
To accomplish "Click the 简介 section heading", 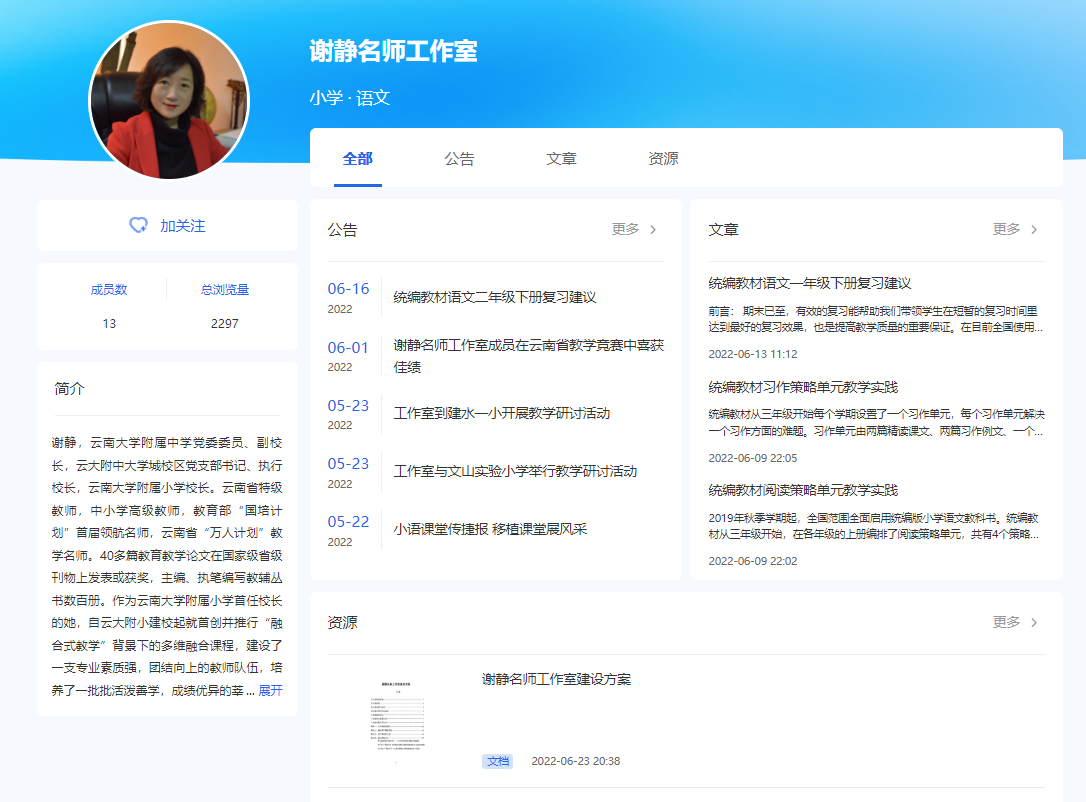I will (x=69, y=389).
